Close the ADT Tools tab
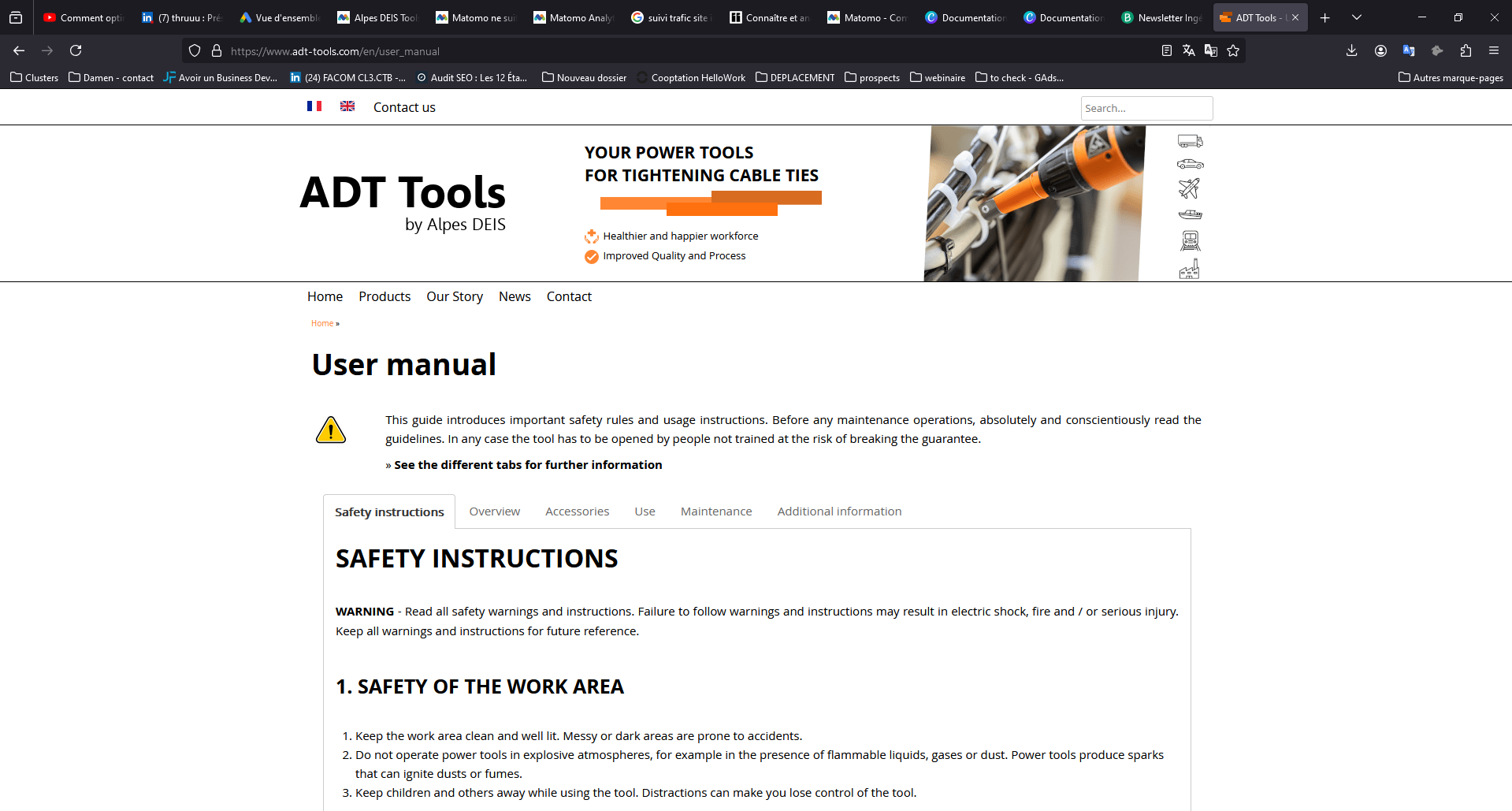1512x811 pixels. tap(1295, 17)
